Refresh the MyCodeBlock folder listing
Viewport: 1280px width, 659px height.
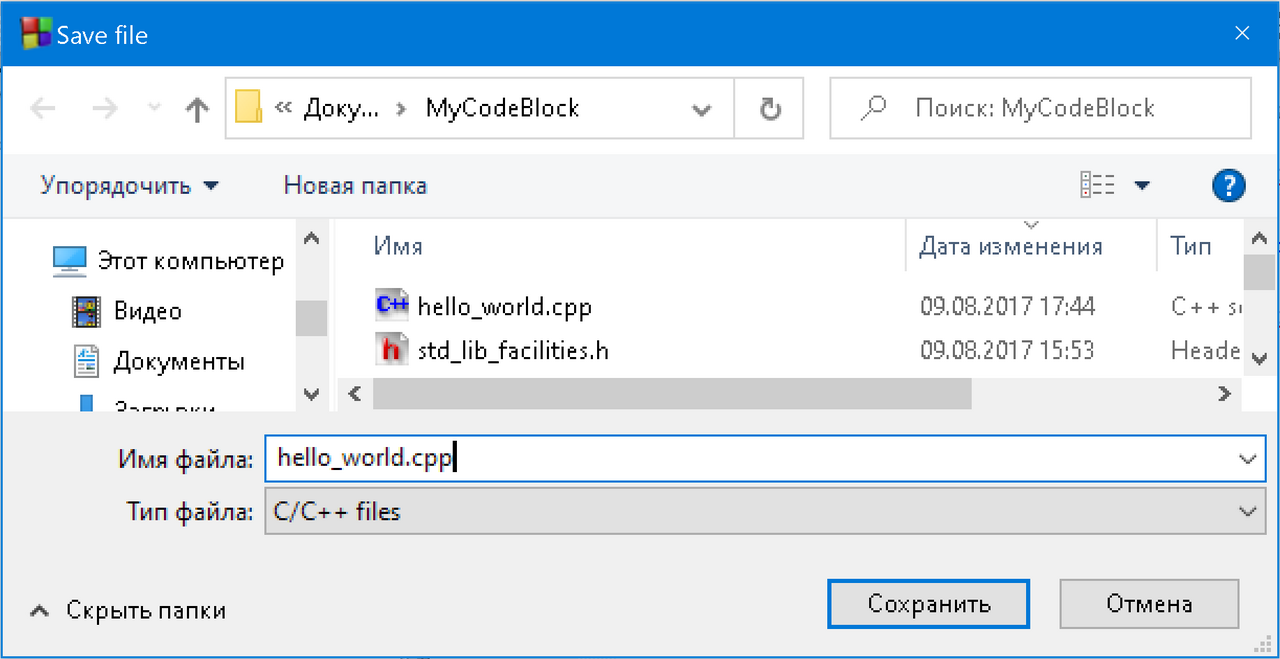[769, 108]
